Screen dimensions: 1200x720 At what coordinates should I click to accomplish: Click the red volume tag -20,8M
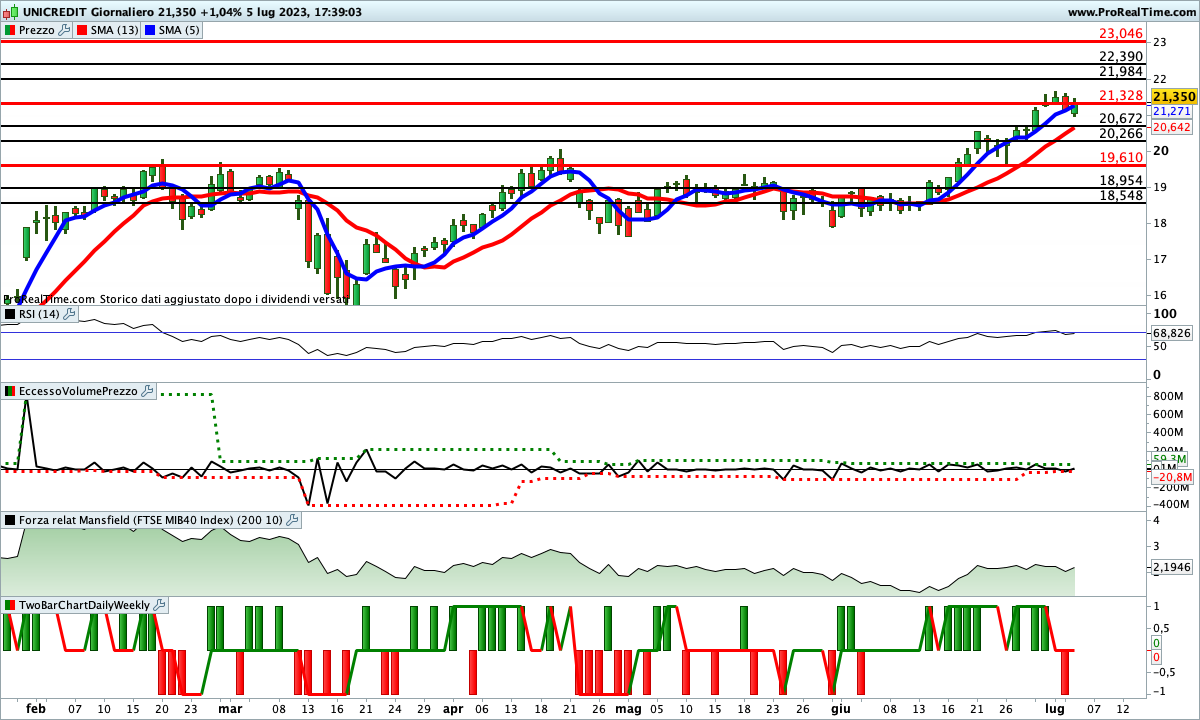pyautogui.click(x=1172, y=477)
